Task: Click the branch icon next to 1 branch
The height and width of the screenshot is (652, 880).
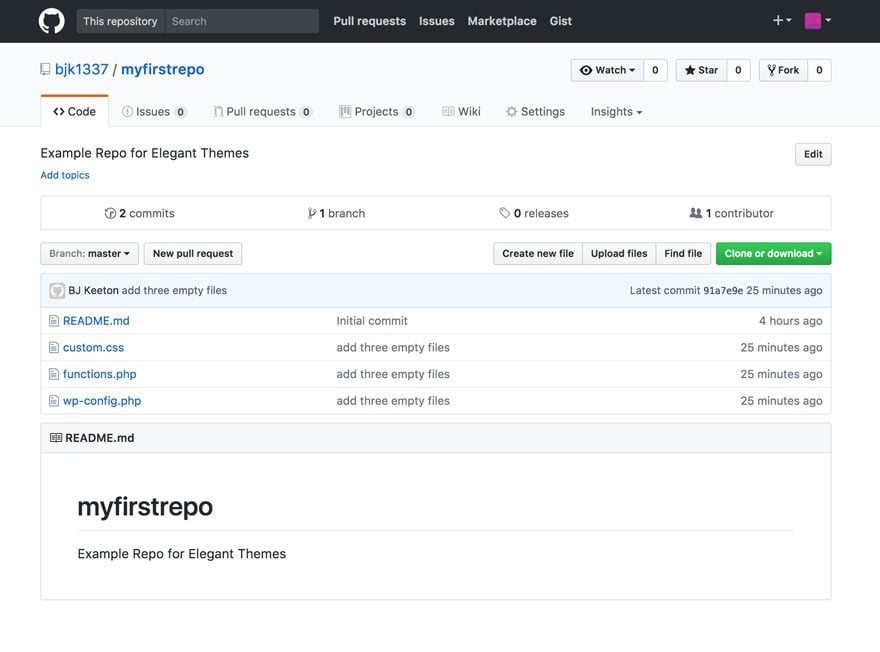Action: [312, 213]
